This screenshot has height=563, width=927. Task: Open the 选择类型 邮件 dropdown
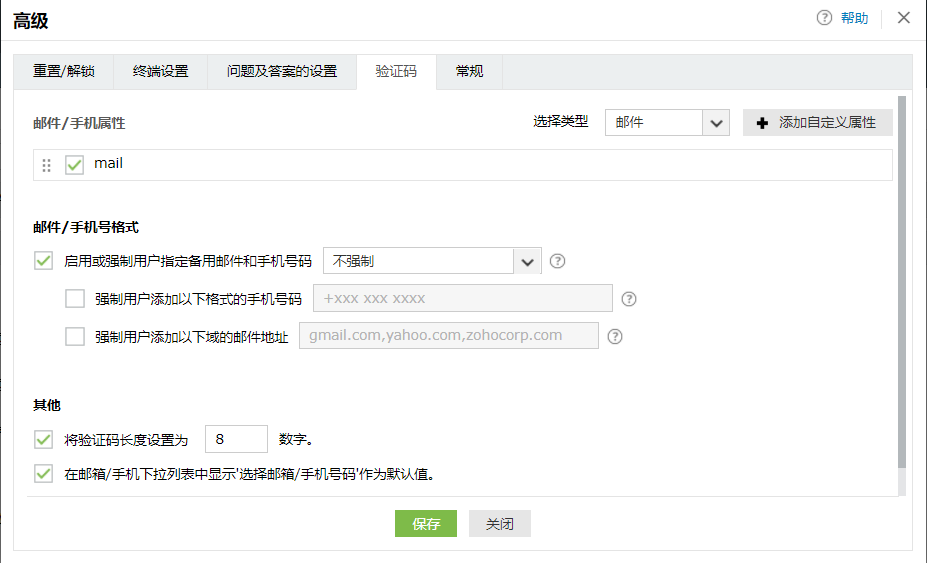point(667,122)
